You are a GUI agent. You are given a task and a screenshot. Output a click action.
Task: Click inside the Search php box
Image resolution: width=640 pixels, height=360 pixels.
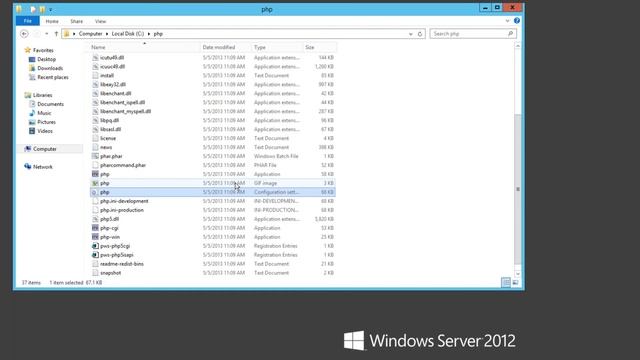coord(469,34)
